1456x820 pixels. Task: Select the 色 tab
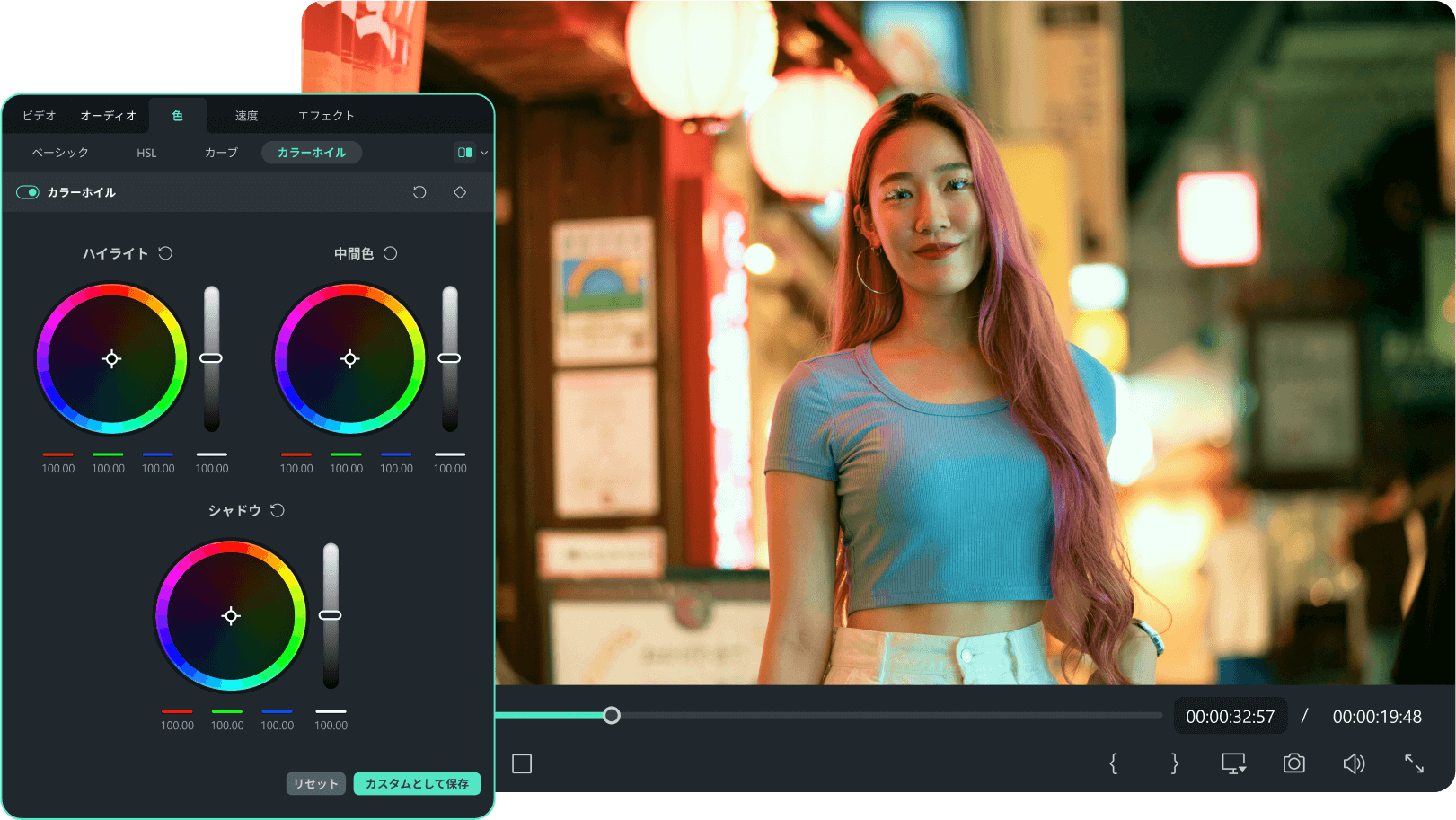178,116
